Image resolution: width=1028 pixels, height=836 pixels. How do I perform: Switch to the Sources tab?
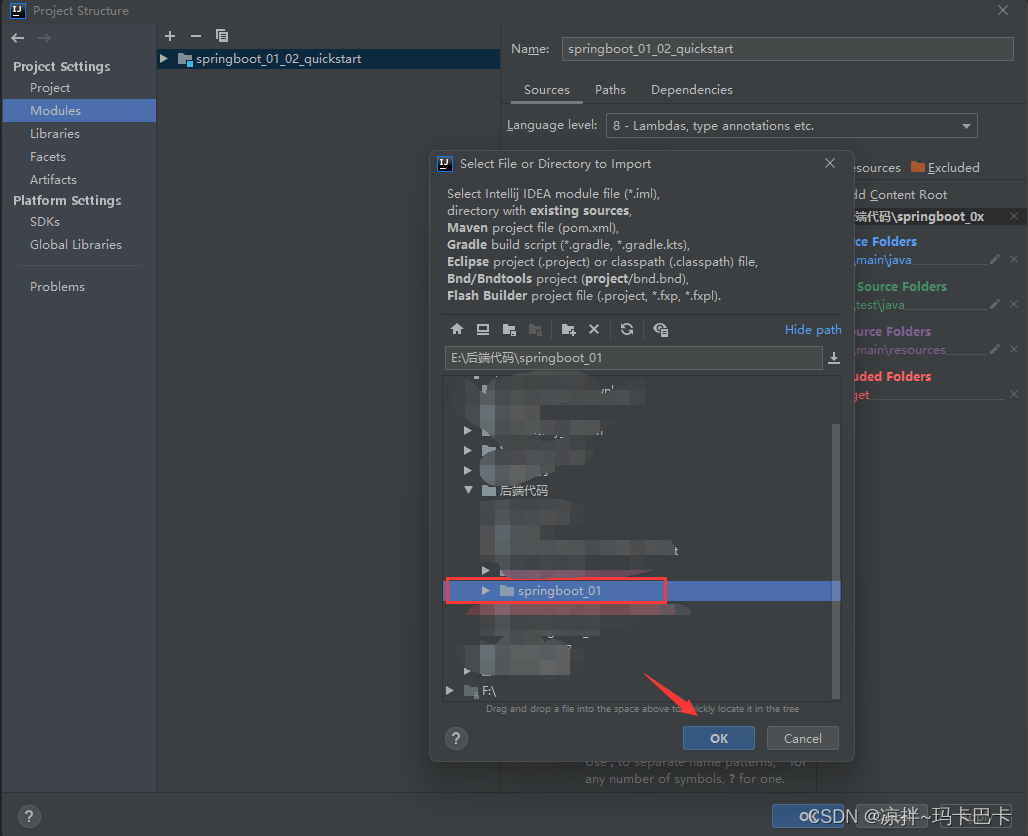(546, 90)
